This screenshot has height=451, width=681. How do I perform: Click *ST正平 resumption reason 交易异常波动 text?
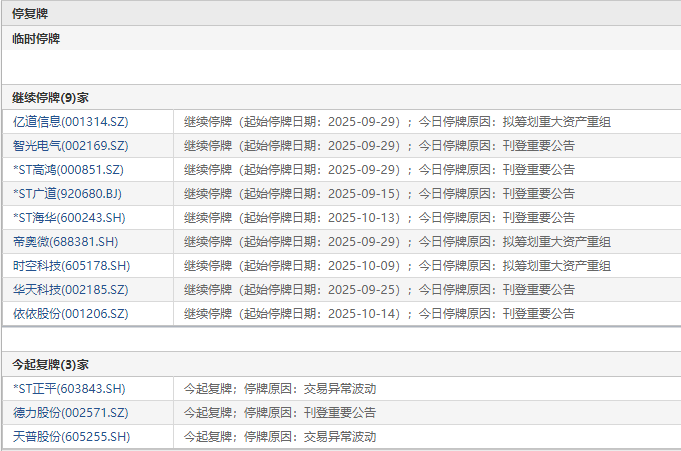pyautogui.click(x=340, y=388)
